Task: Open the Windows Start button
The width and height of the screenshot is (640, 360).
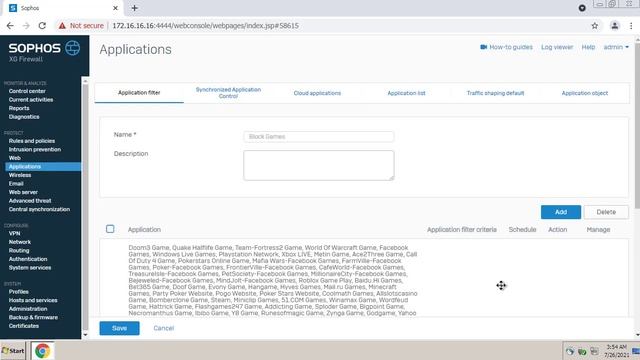Action: point(13,351)
